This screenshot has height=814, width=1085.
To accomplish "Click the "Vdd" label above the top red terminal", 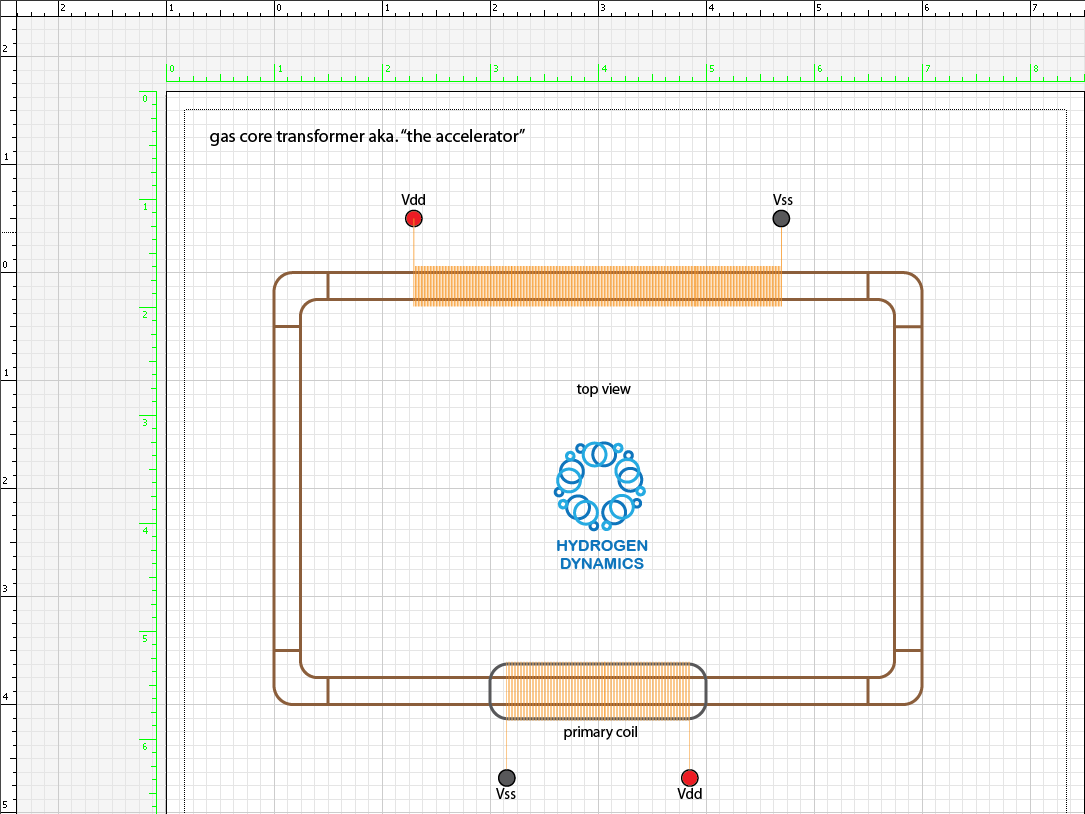I will (x=413, y=200).
